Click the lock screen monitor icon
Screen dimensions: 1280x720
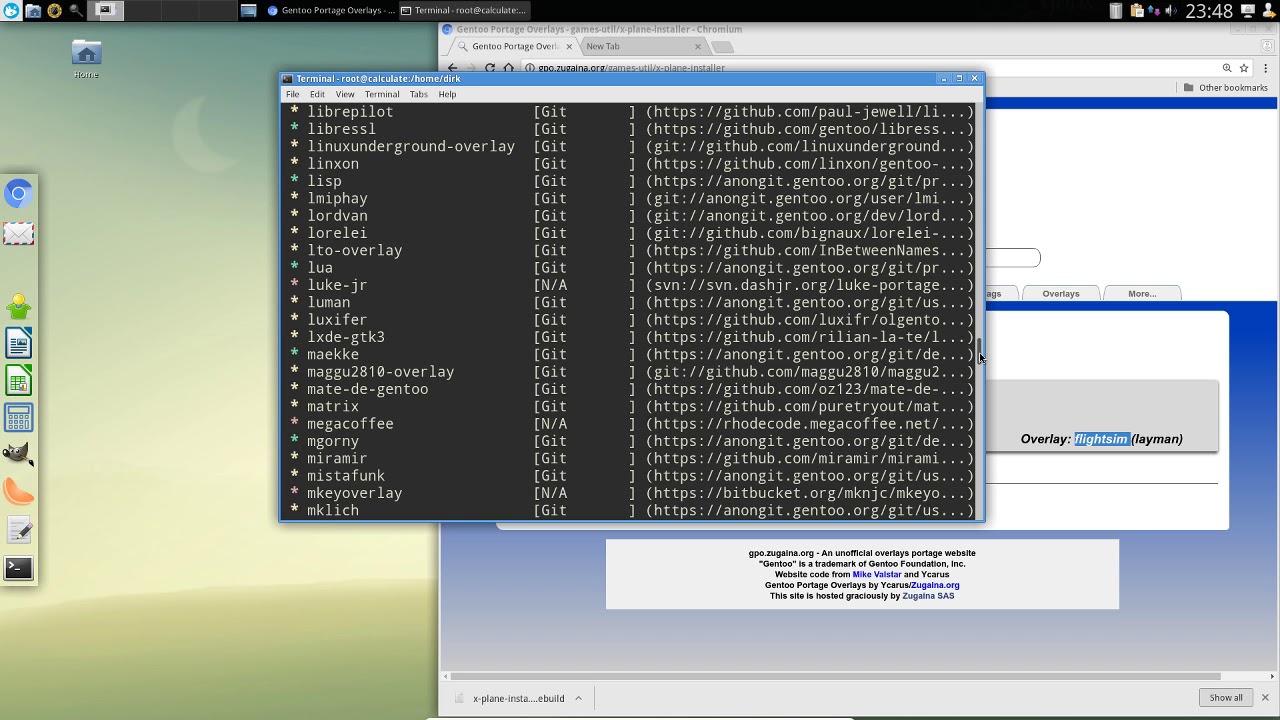[1248, 11]
